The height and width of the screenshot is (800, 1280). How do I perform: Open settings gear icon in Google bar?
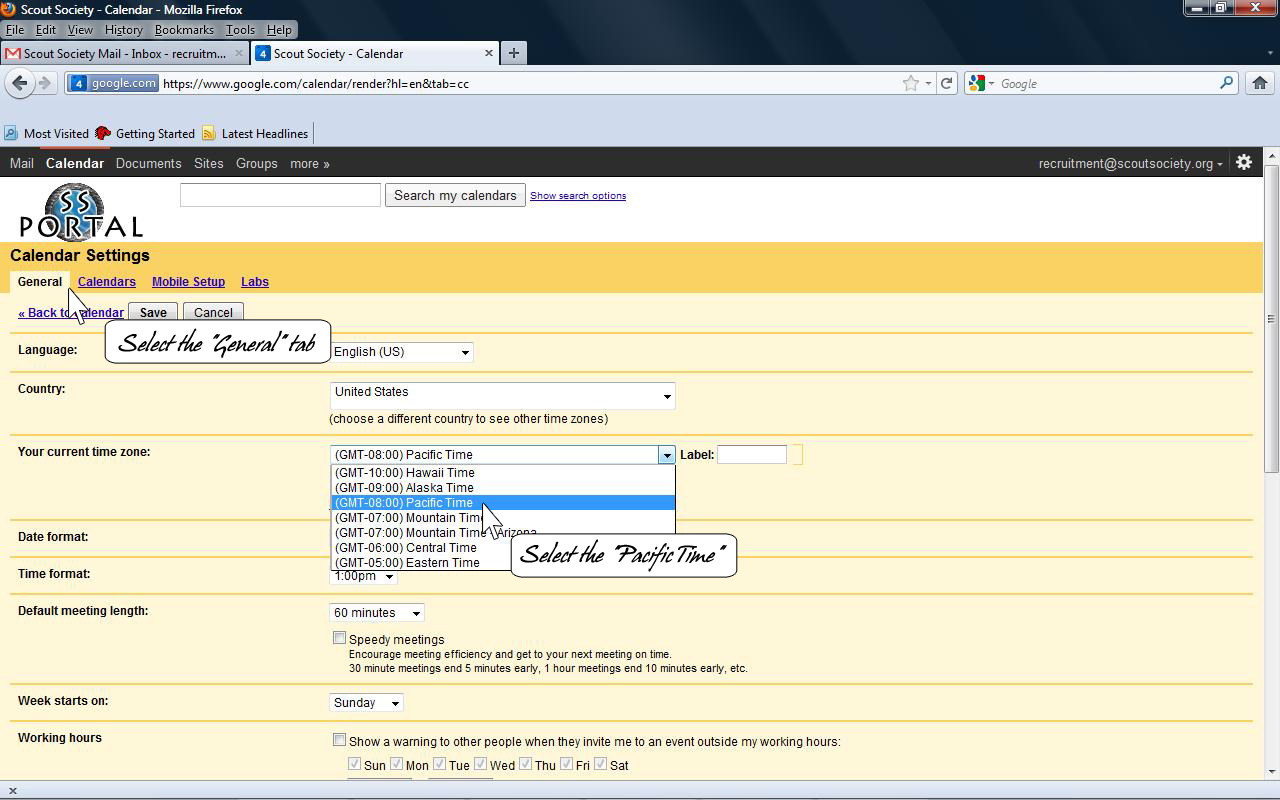point(1244,162)
